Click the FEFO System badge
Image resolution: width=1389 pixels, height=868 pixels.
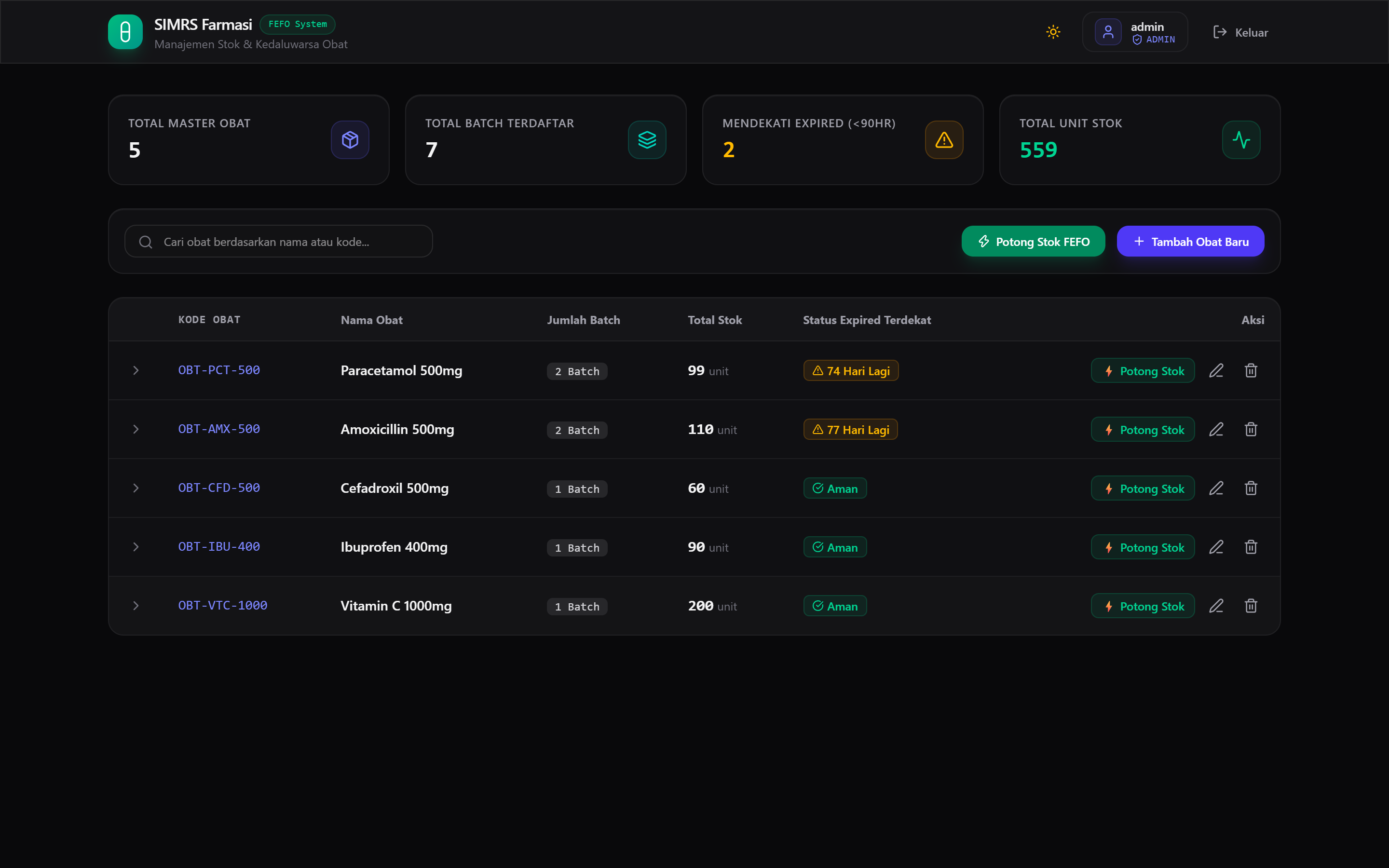(297, 24)
